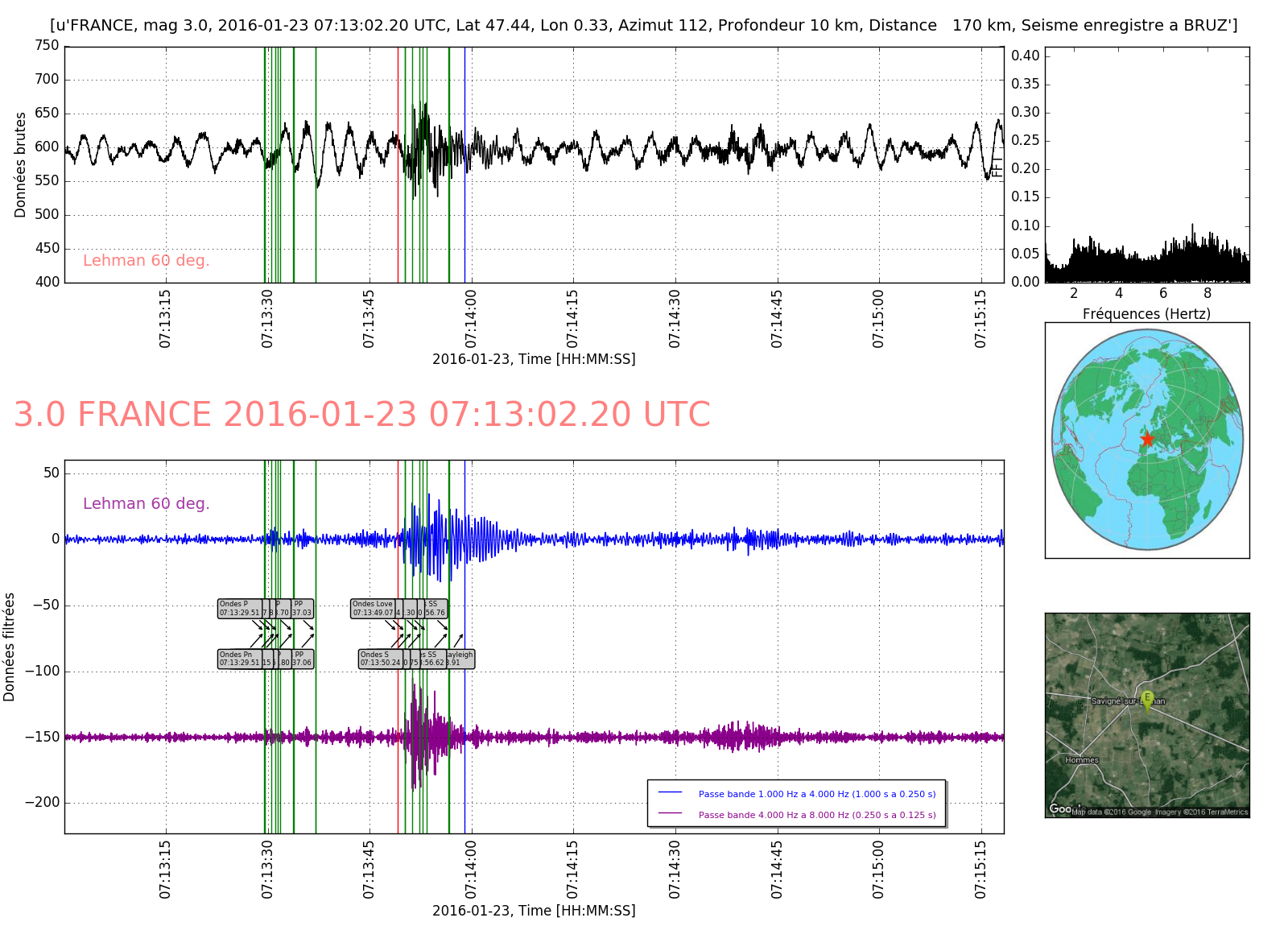This screenshot has width=1288, height=926.
Task: Click the Fréquences (Hertz) axis label
Action: click(x=1146, y=314)
